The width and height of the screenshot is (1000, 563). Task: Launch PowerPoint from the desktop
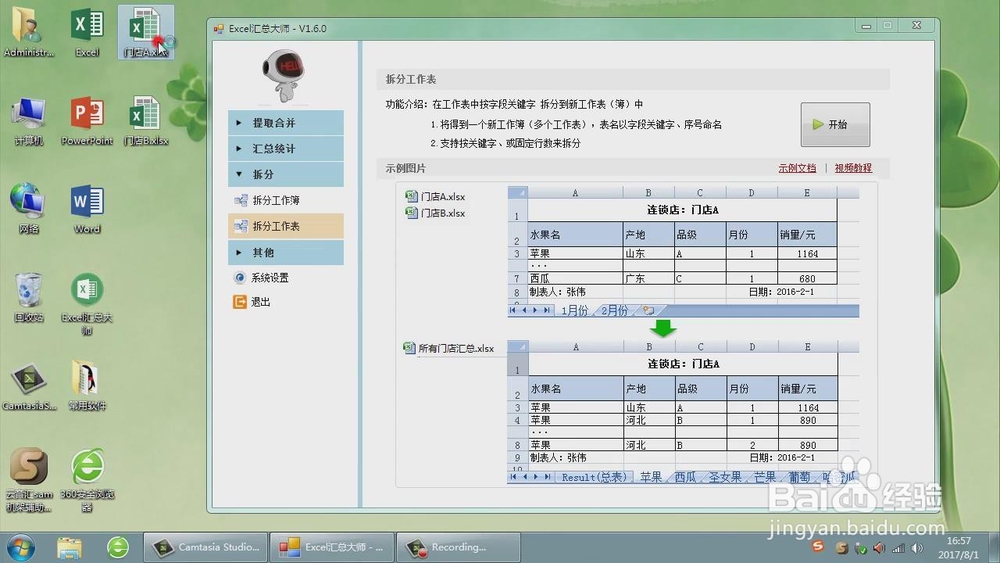[x=87, y=121]
